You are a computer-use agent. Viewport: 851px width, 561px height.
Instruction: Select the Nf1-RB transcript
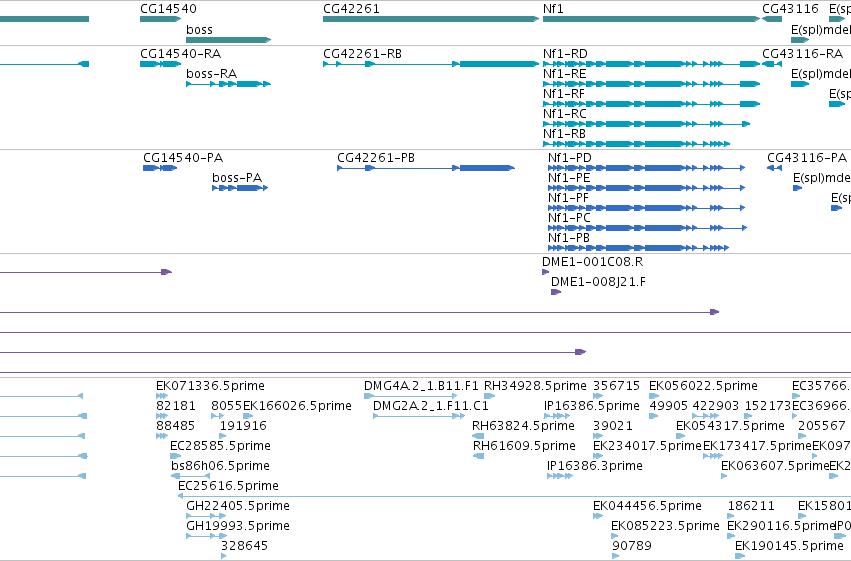tap(636, 144)
